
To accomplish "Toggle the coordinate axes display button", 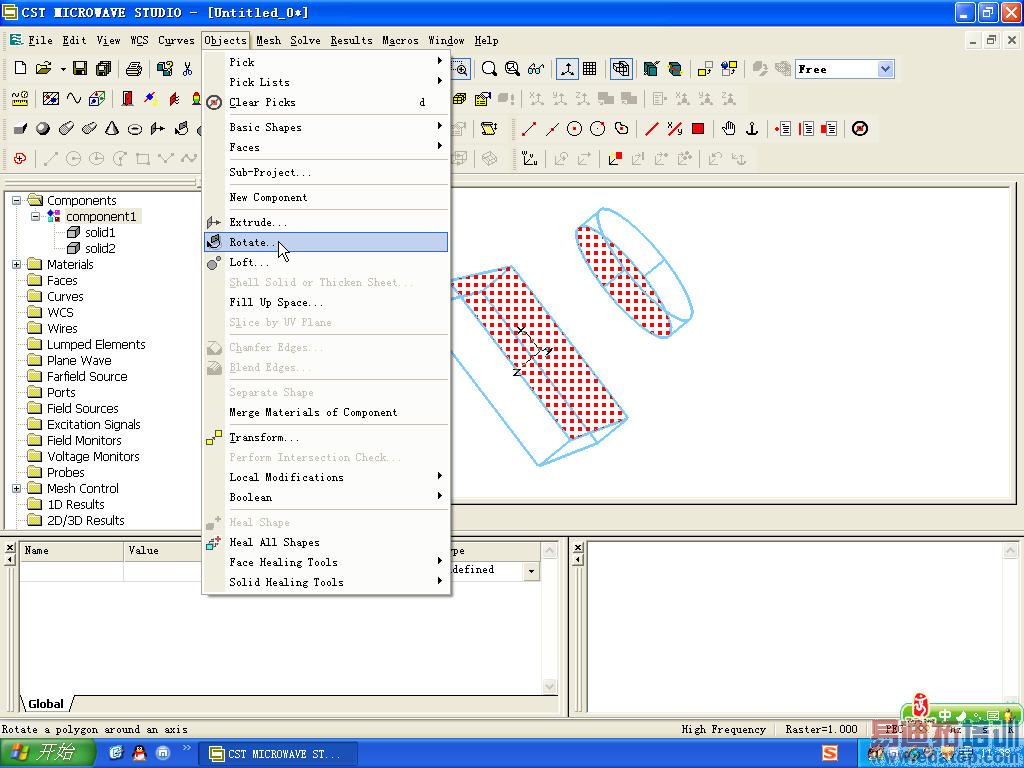I will click(567, 69).
